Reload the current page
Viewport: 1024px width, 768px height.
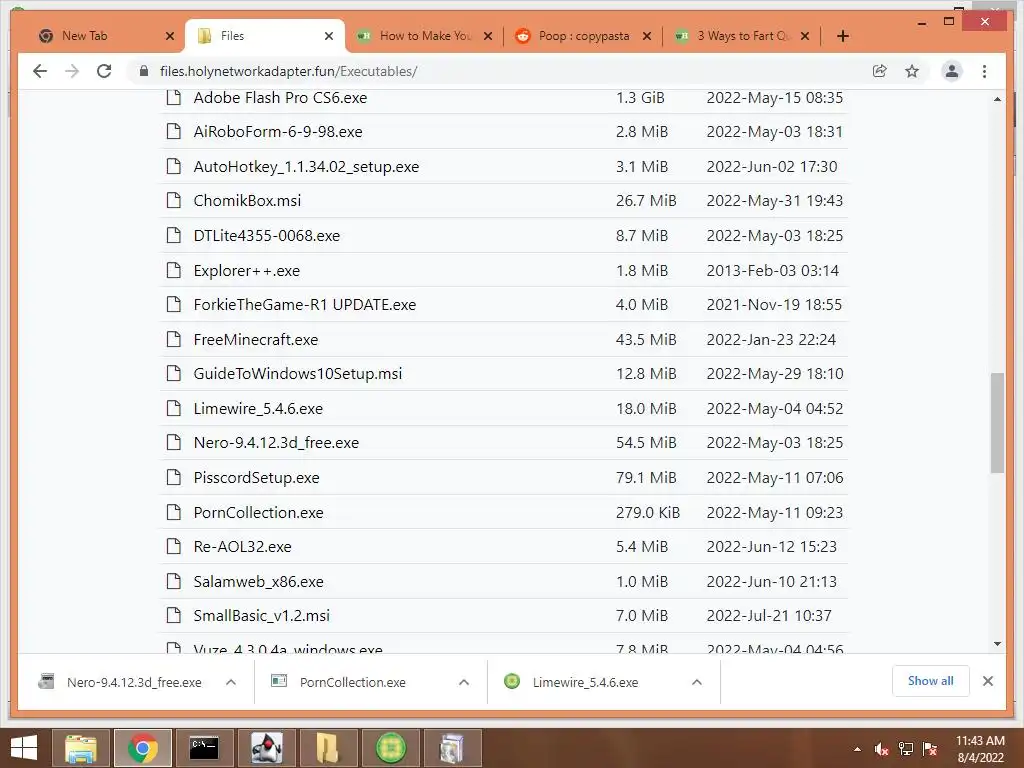104,71
